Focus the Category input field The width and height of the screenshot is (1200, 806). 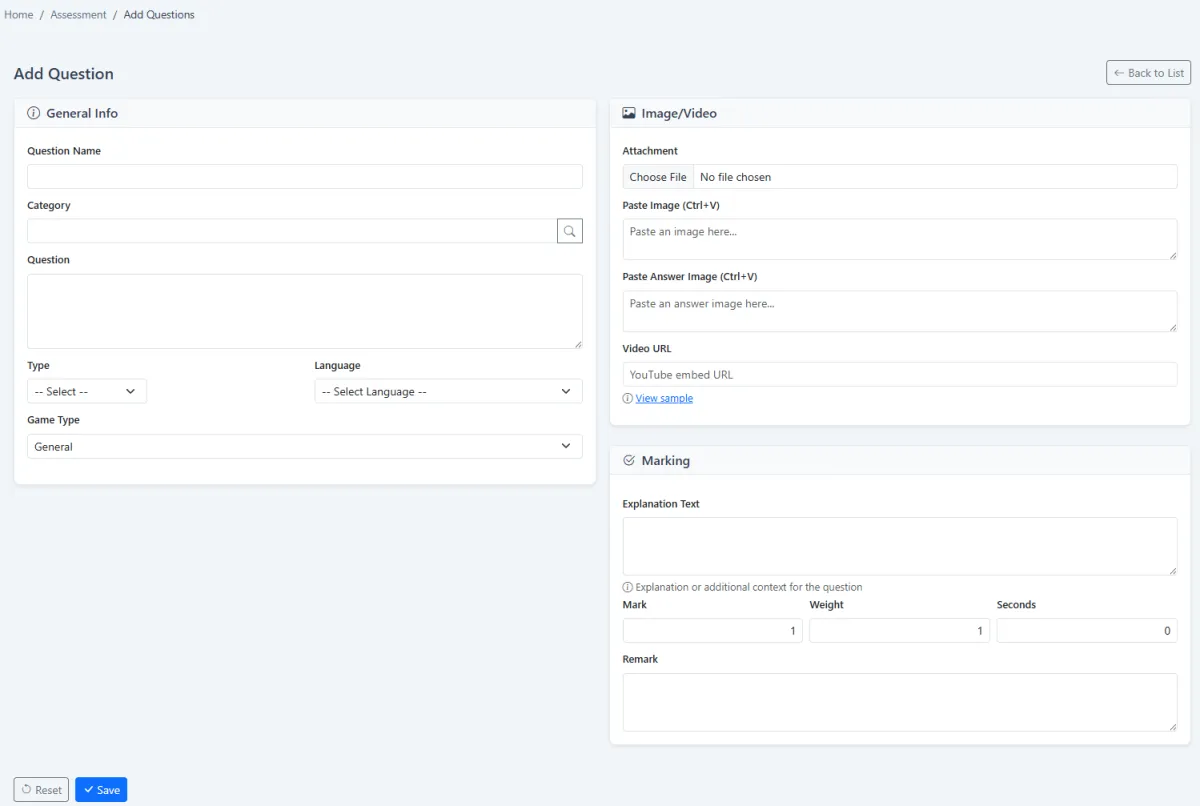tap(292, 231)
